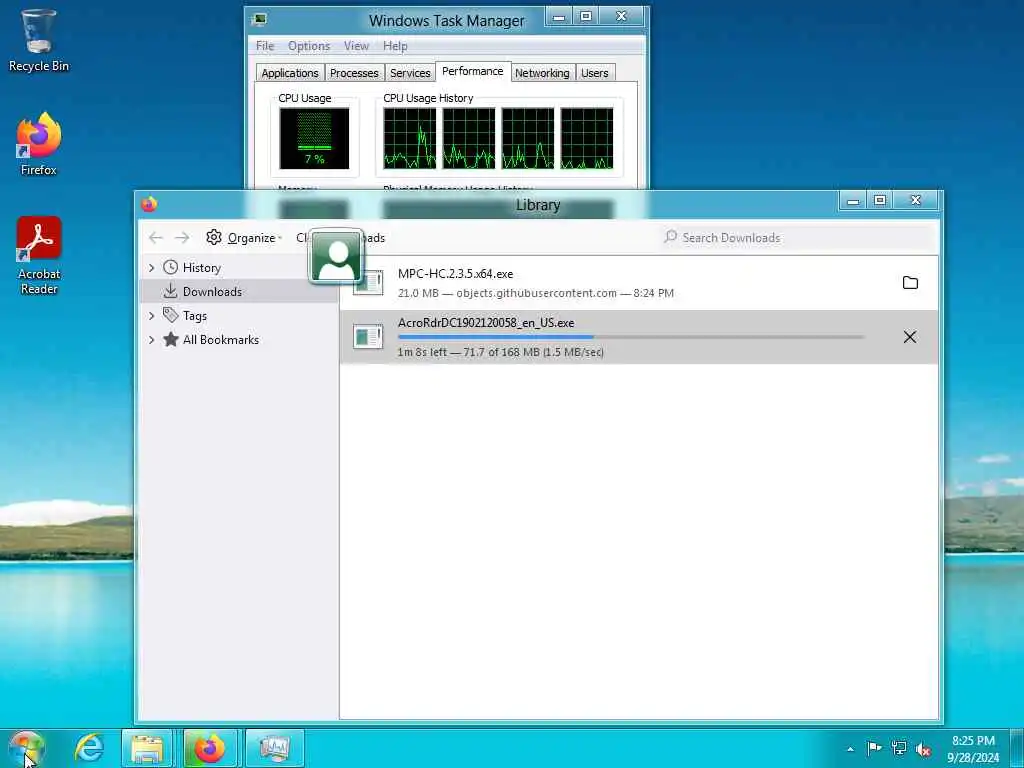Open containing folder for MPC-HC download

910,283
